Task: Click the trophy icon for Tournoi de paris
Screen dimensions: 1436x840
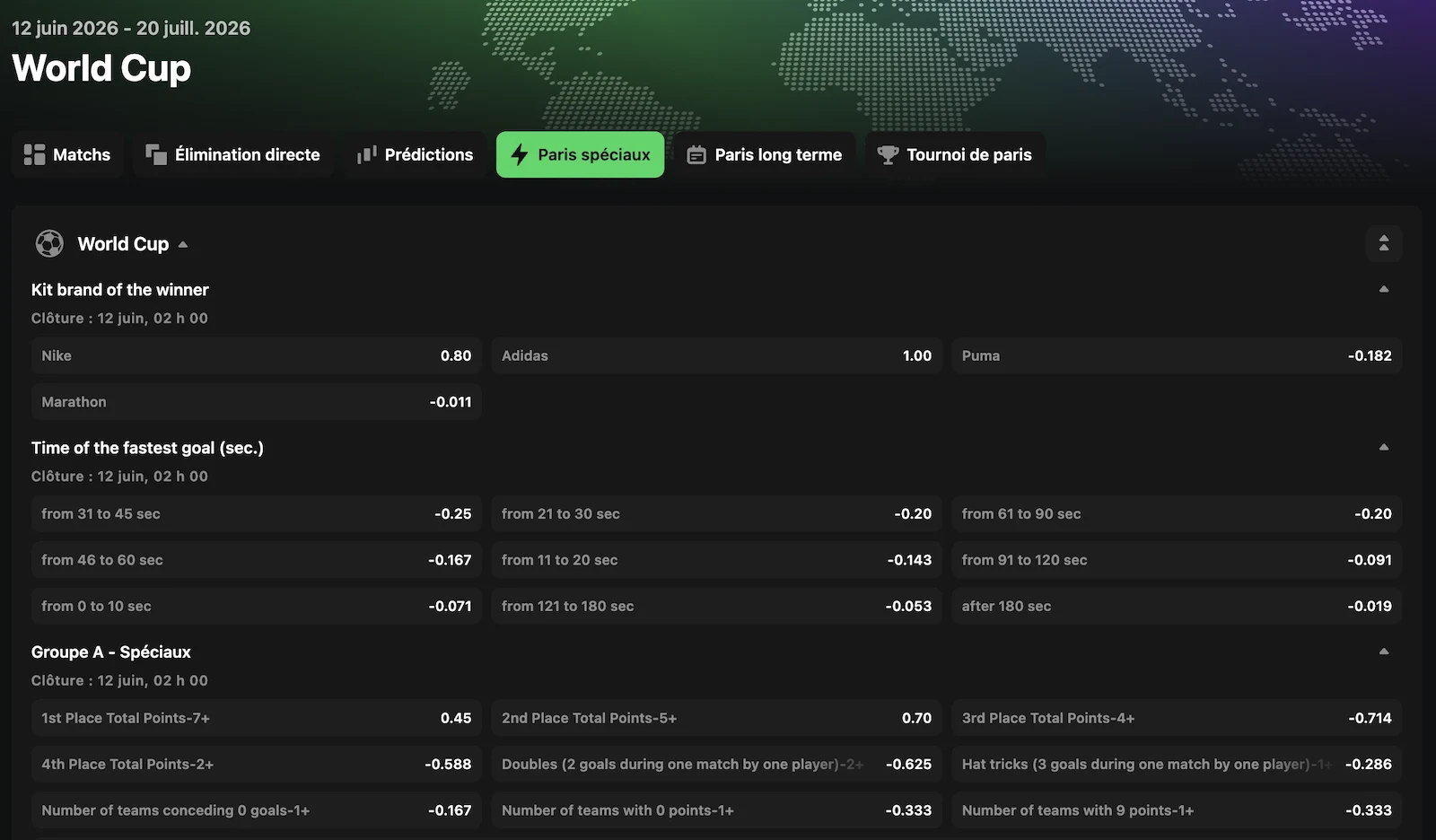Action: tap(888, 154)
